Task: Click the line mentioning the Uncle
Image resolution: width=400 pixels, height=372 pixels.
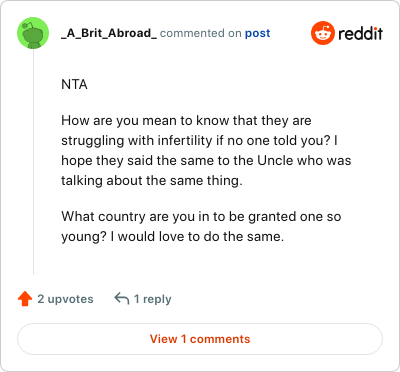Action: pos(206,160)
